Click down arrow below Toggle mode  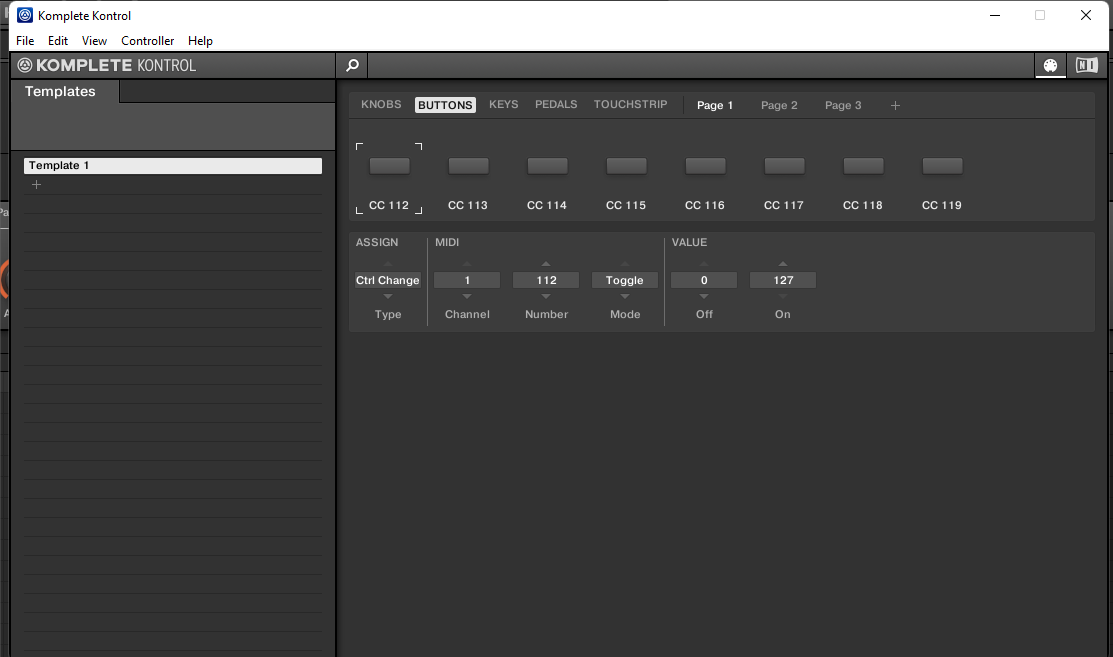click(x=625, y=297)
